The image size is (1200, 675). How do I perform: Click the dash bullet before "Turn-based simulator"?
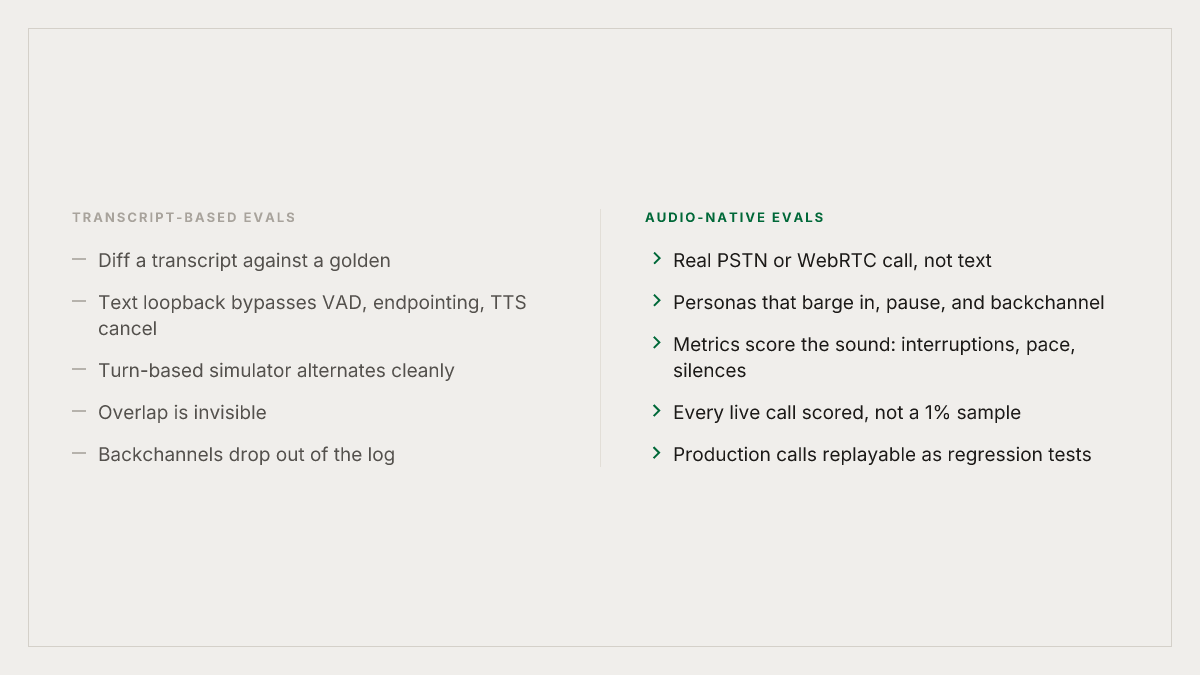[x=79, y=370]
